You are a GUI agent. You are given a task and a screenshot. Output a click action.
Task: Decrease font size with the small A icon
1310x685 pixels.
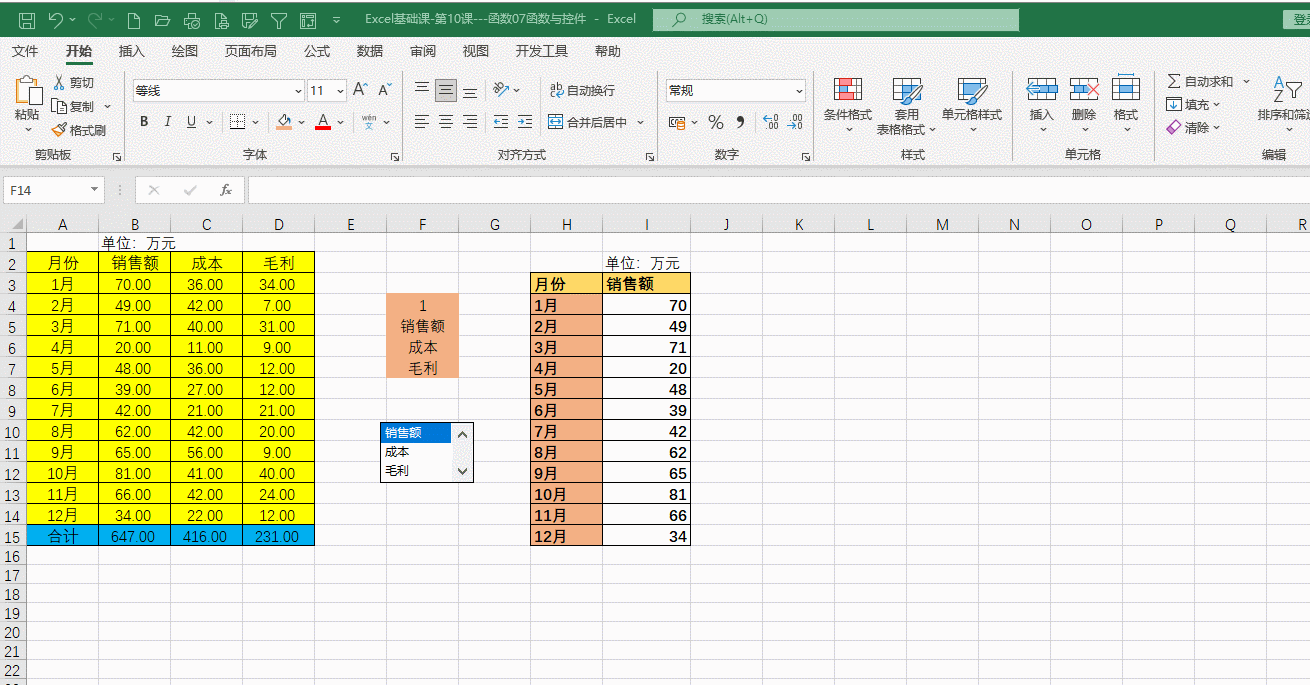[386, 90]
